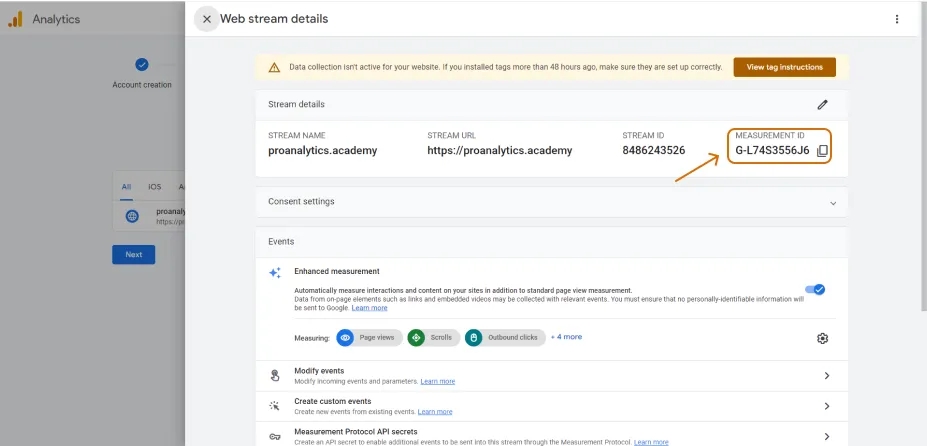Click Measurement ID G-L74S3556J6 text
927x446 pixels.
[772, 151]
